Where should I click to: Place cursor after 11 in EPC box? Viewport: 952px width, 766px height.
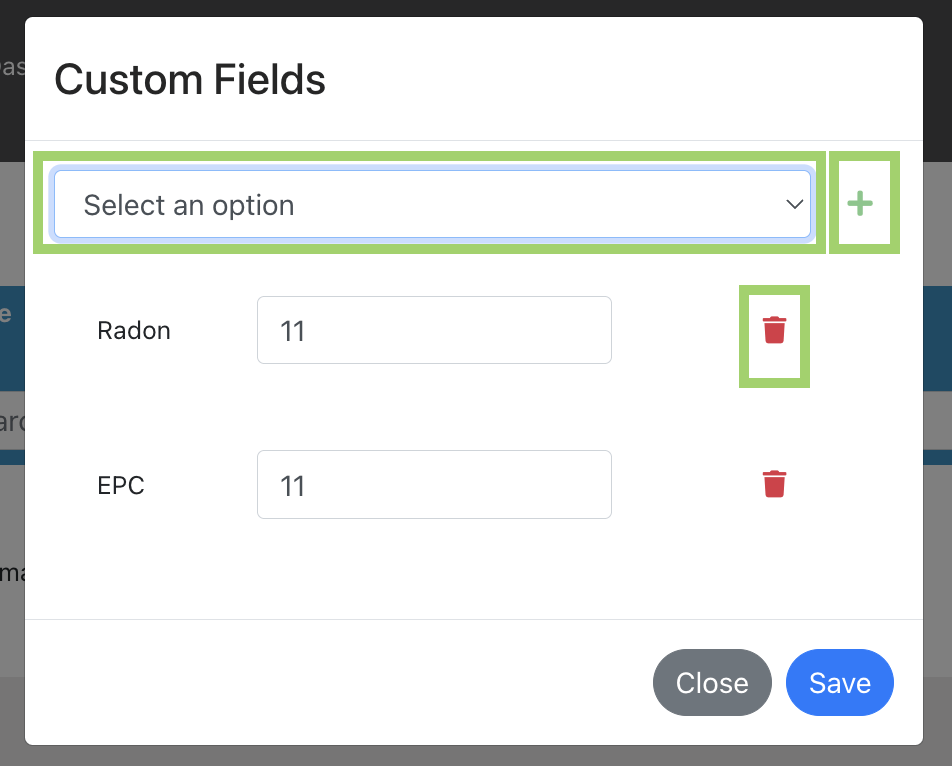click(307, 486)
